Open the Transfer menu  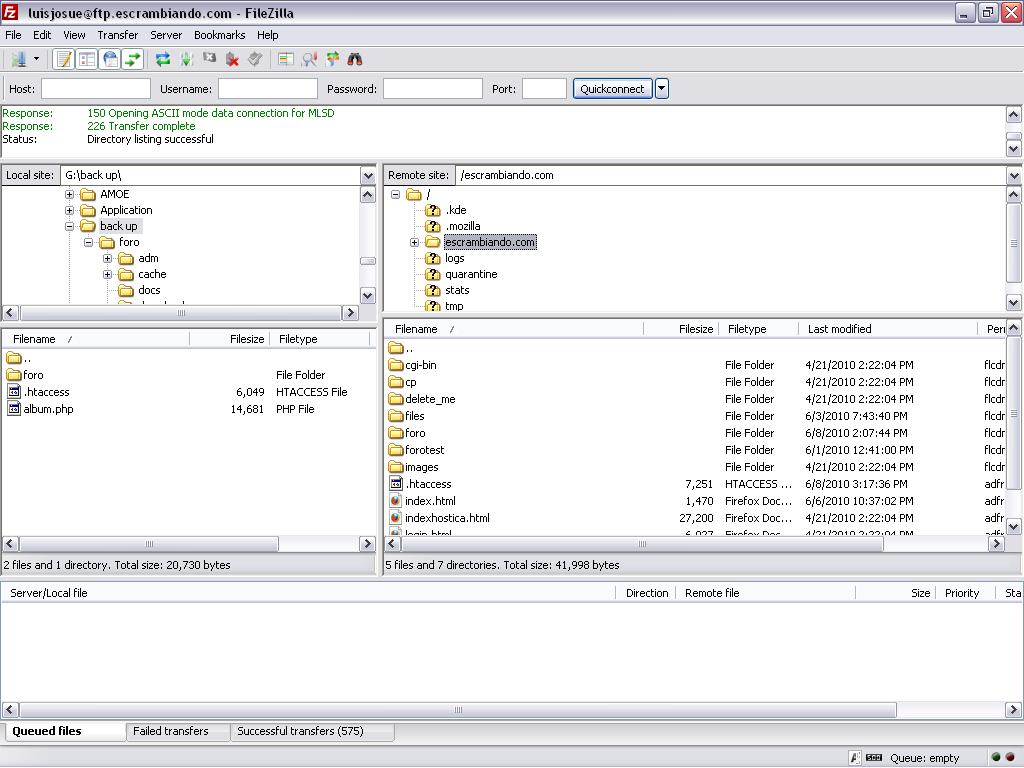point(118,35)
